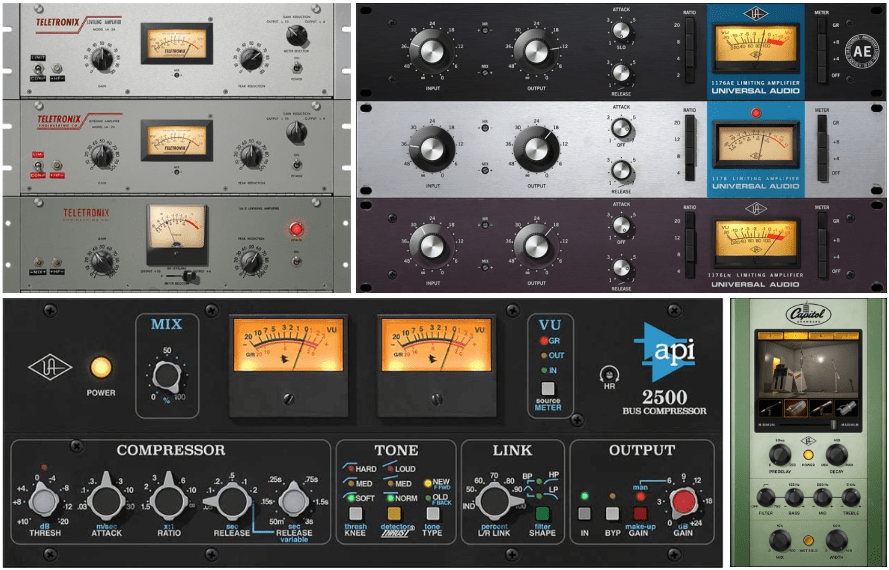The width and height of the screenshot is (889, 570).
Task: Click the Capitol logo on the green plugin
Action: coord(809,312)
